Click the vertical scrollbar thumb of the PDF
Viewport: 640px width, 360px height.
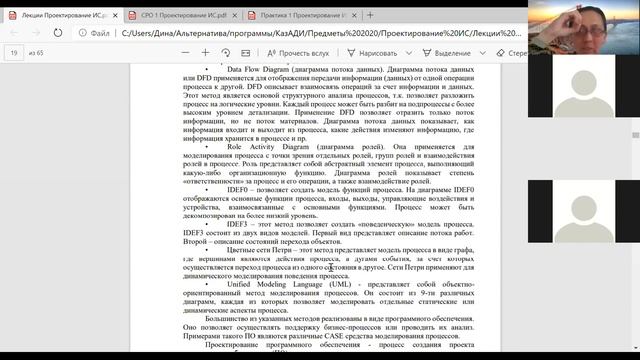click(x=636, y=135)
